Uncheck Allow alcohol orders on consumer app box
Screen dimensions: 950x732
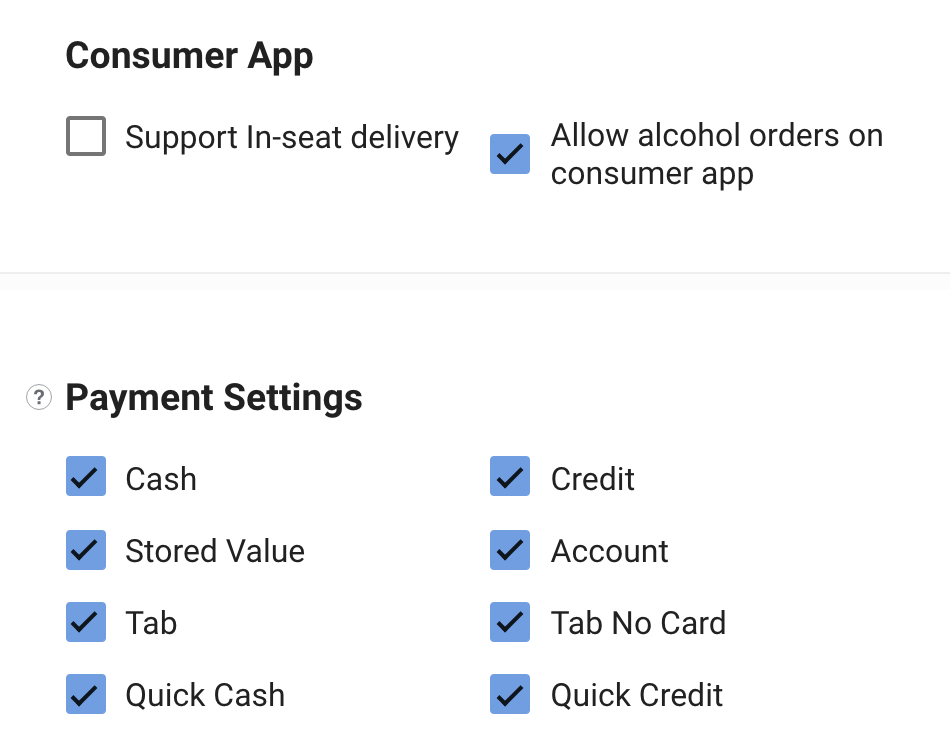510,154
